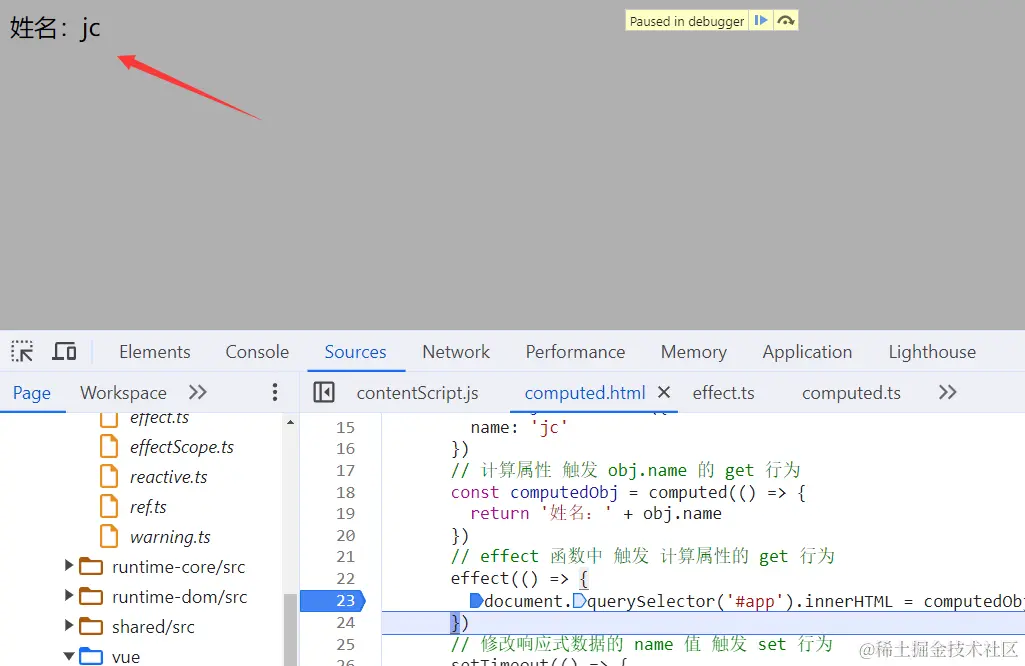Open the computed.ts editor tab
Image resolution: width=1025 pixels, height=666 pixels.
point(851,393)
